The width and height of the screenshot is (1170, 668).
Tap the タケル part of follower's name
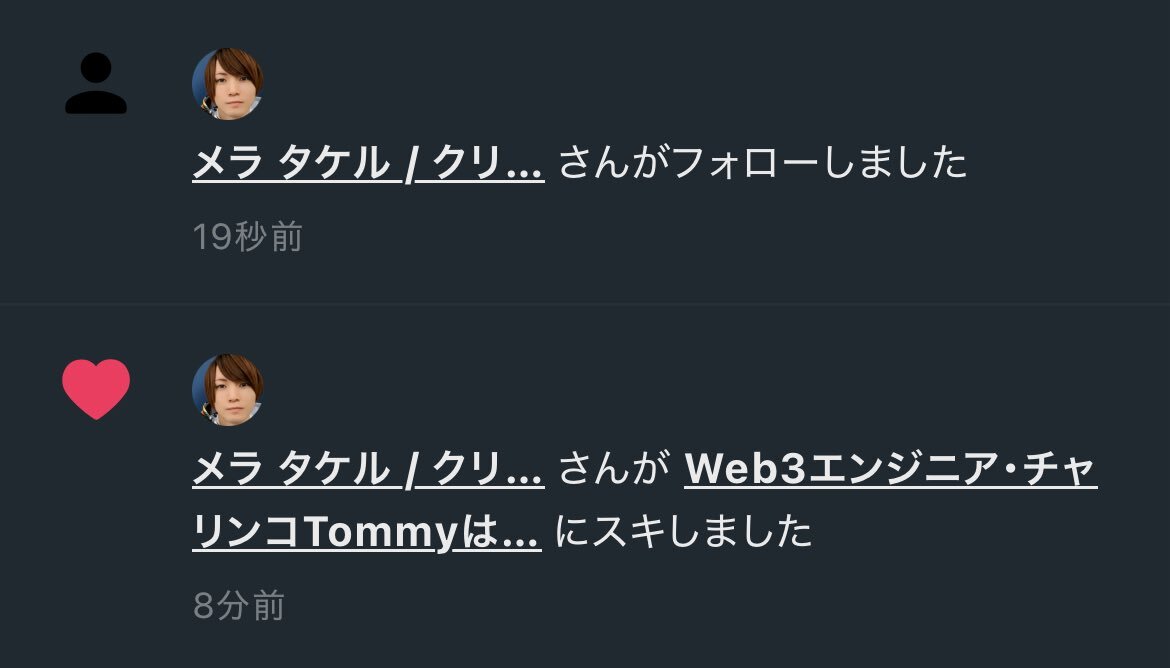(x=334, y=163)
